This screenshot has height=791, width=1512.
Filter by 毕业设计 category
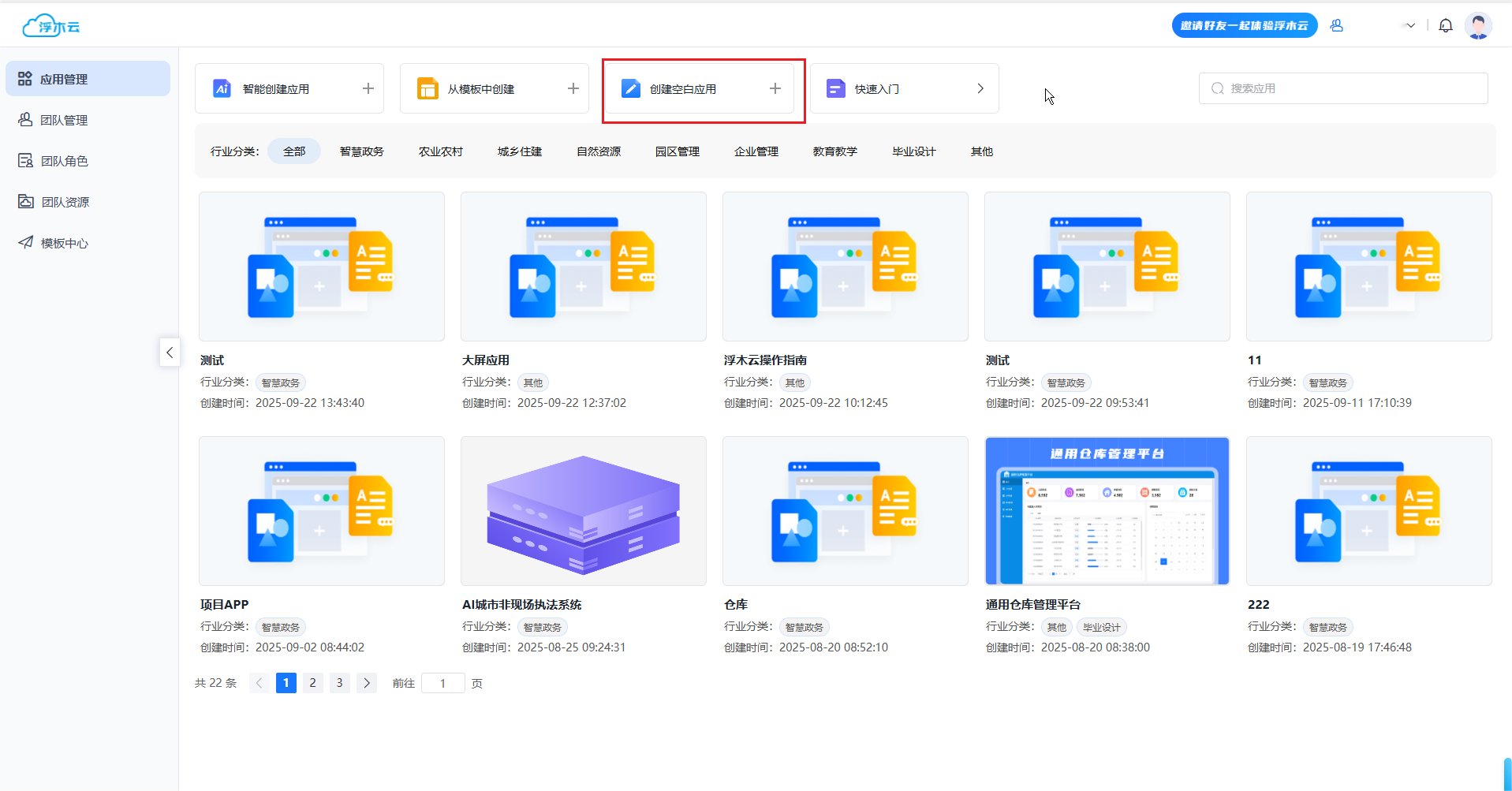(x=913, y=151)
